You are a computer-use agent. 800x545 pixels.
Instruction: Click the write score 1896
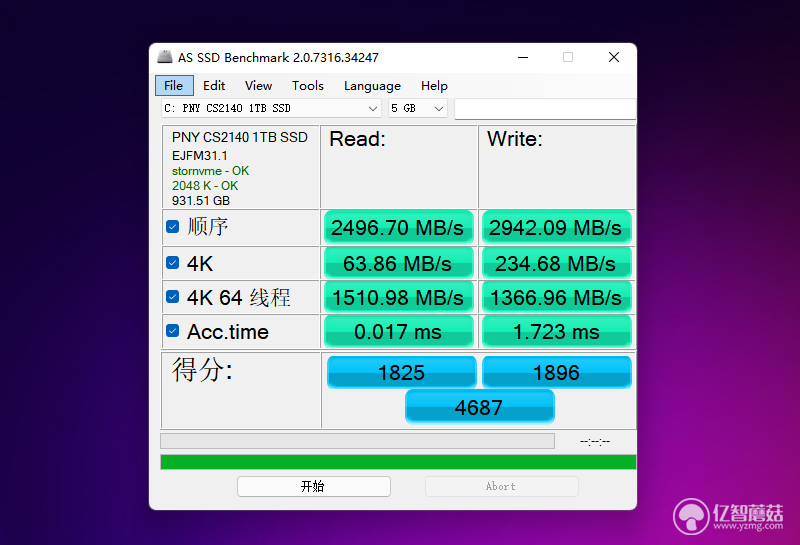point(557,372)
